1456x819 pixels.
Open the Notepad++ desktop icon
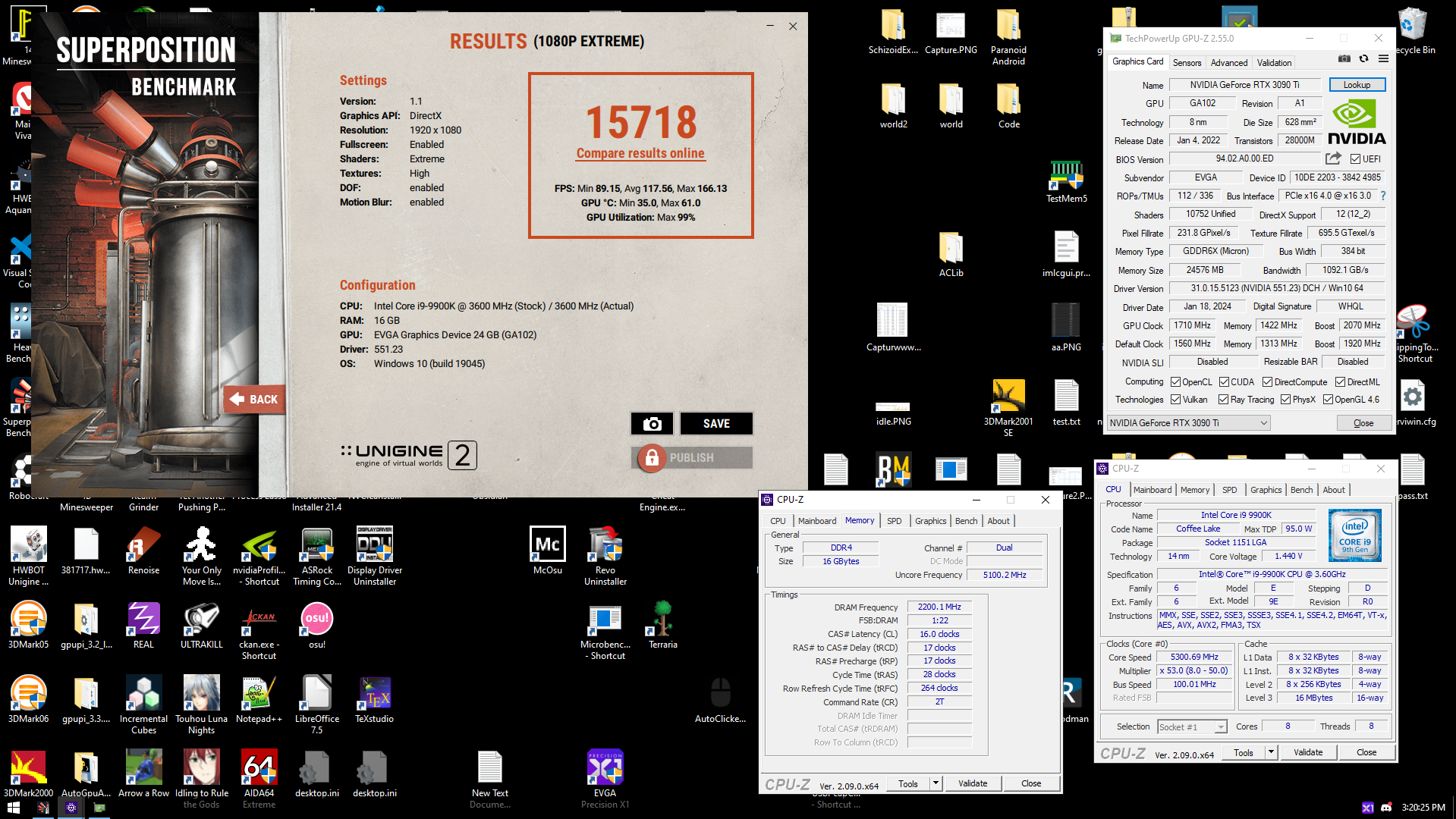point(259,700)
